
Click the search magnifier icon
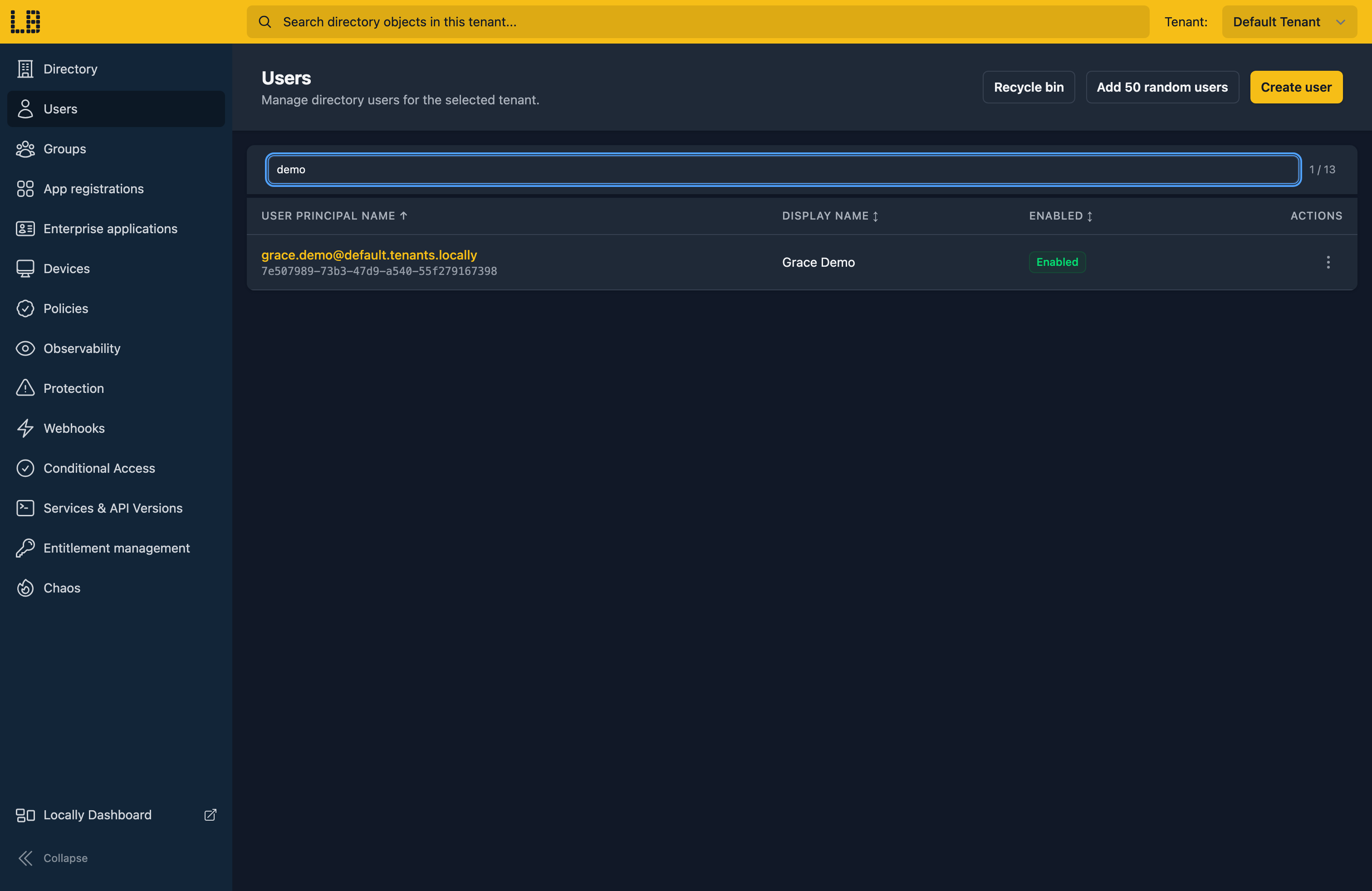[x=265, y=22]
